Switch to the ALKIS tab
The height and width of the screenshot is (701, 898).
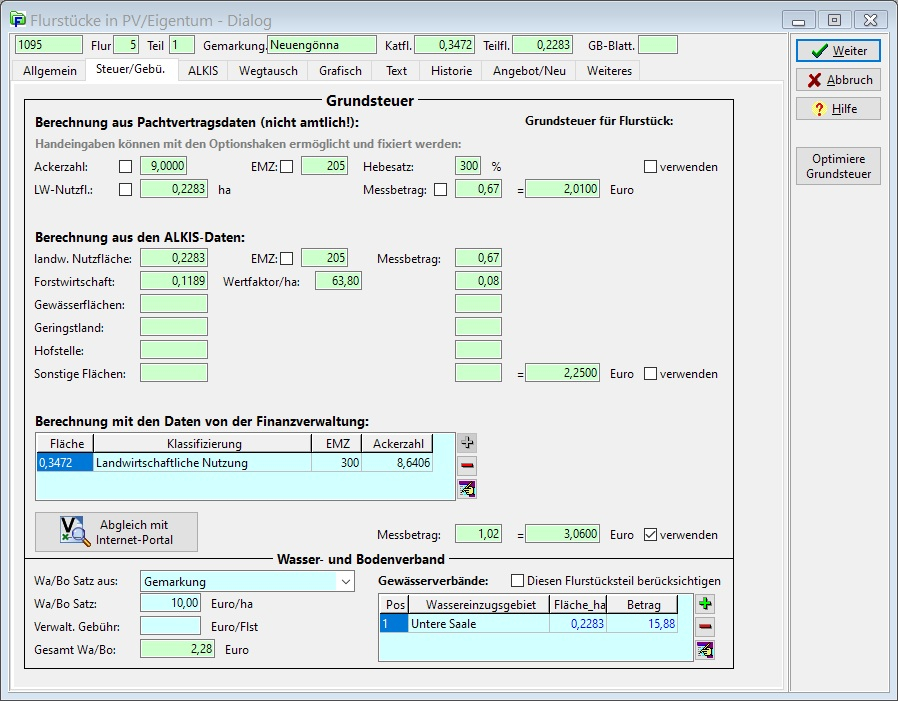click(202, 71)
